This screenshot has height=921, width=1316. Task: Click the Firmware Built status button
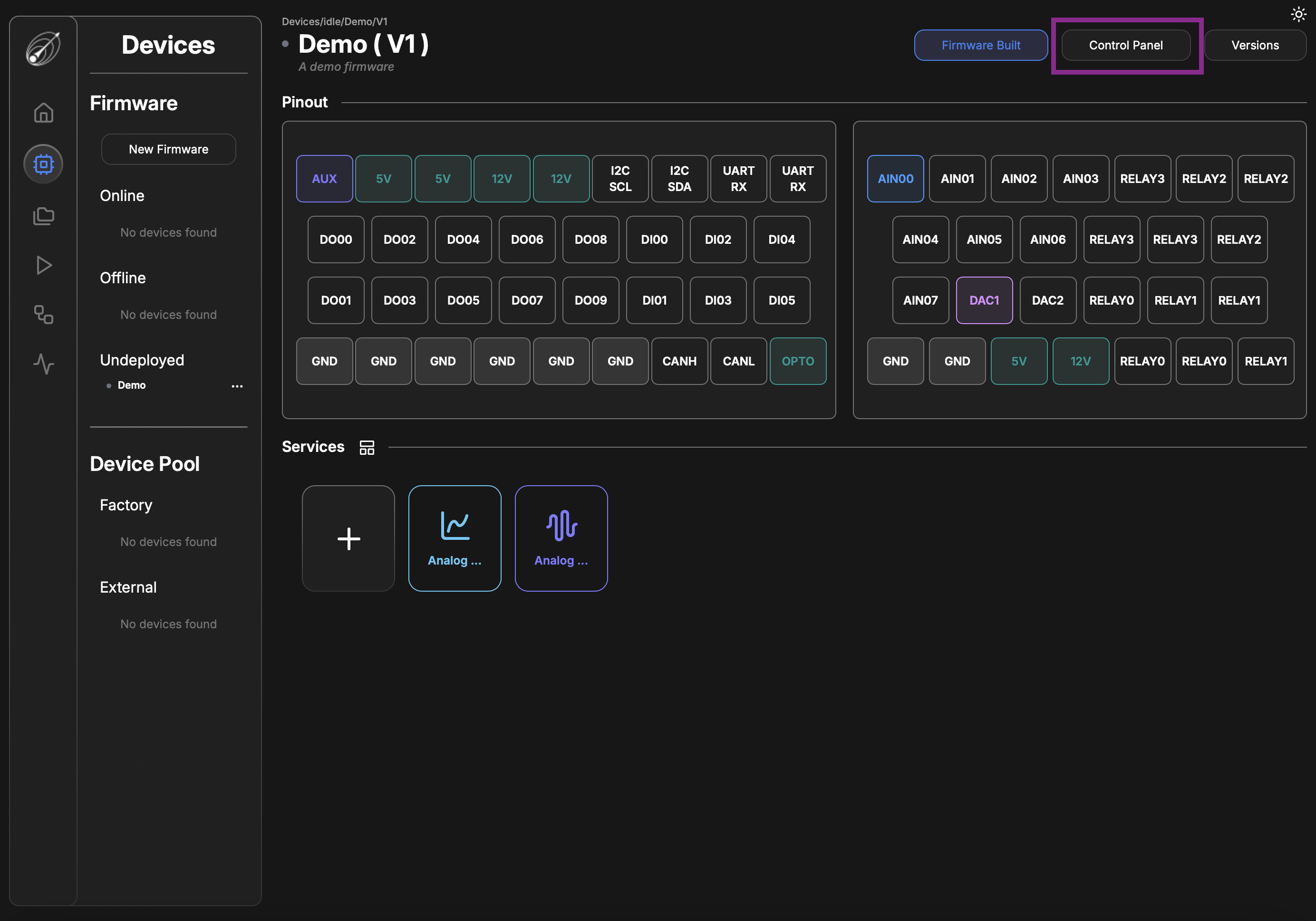(x=980, y=45)
